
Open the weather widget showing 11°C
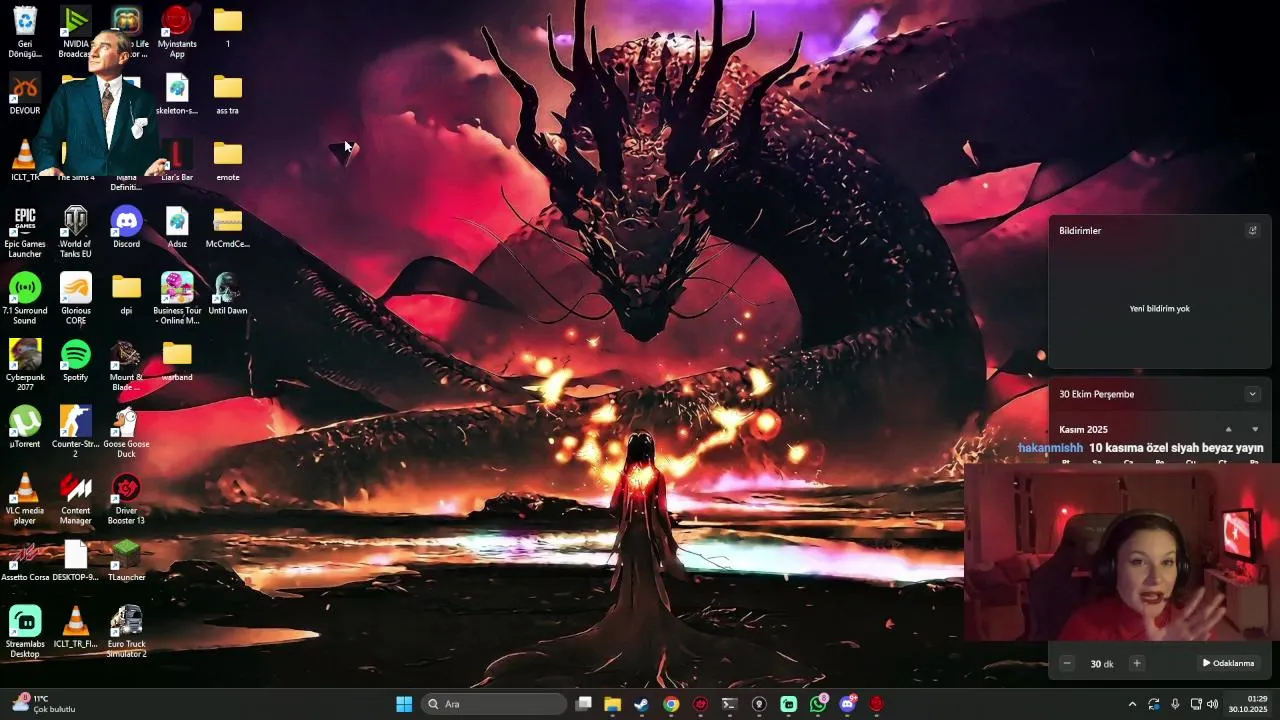(x=44, y=704)
